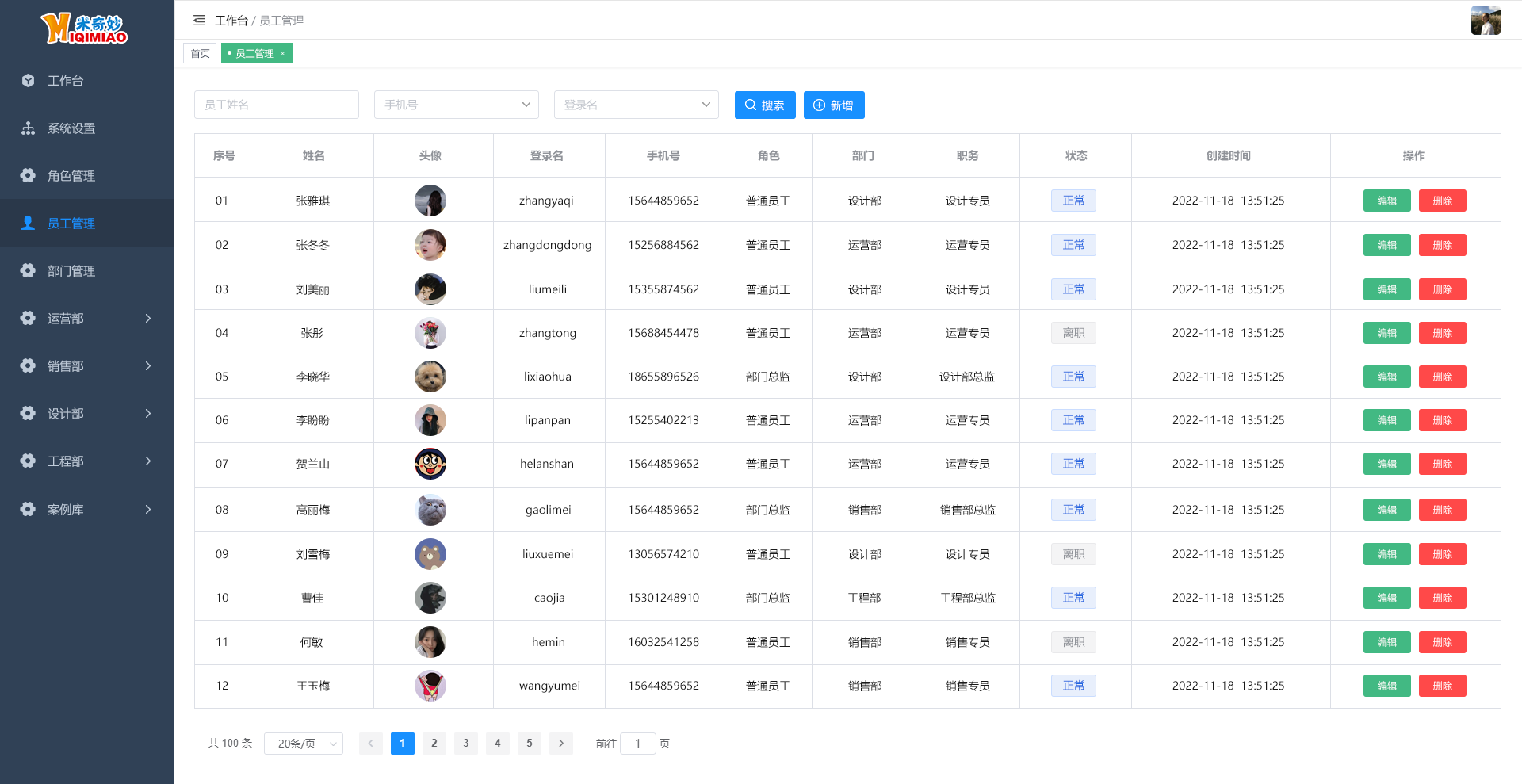Click the Miqimiao logo

click(85, 28)
